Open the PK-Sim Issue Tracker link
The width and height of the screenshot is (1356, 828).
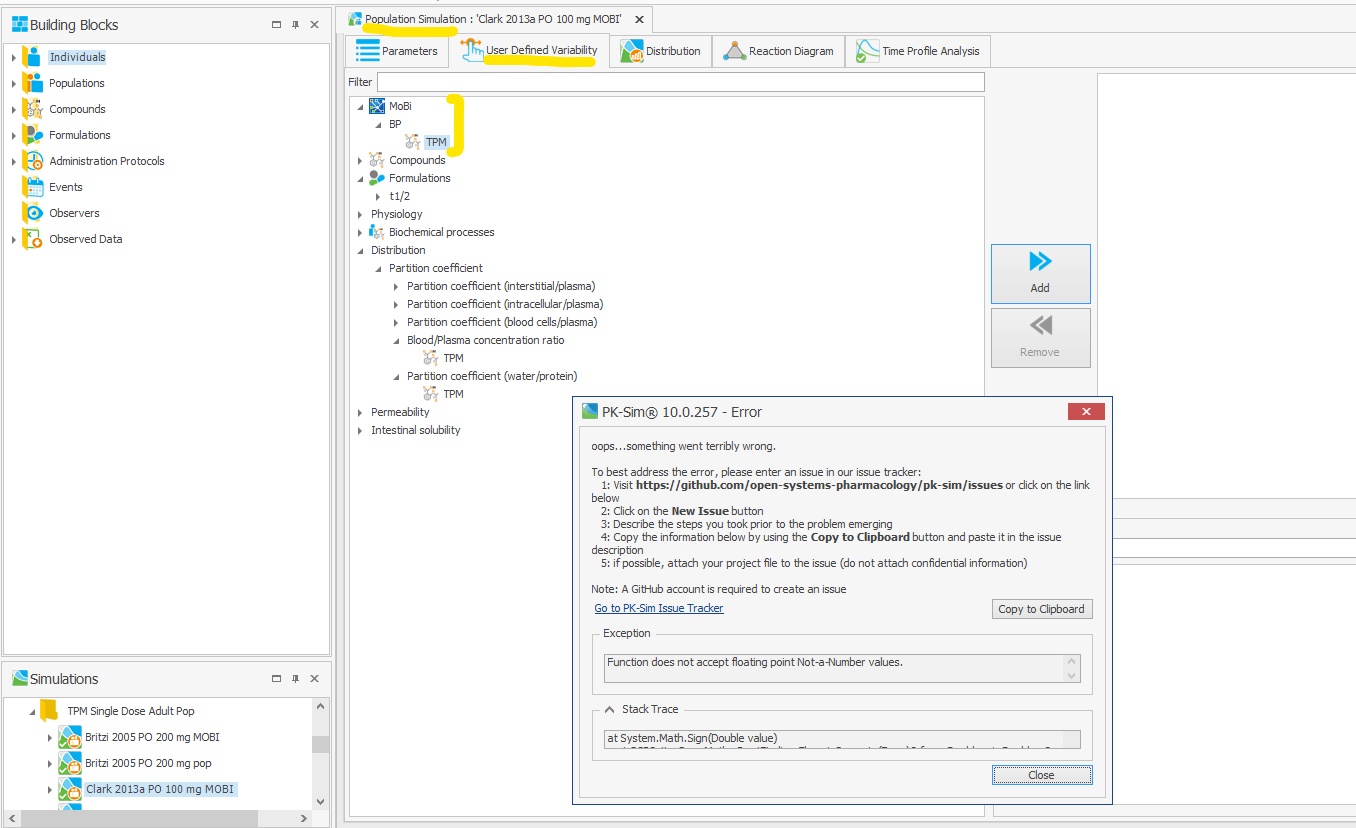point(658,608)
